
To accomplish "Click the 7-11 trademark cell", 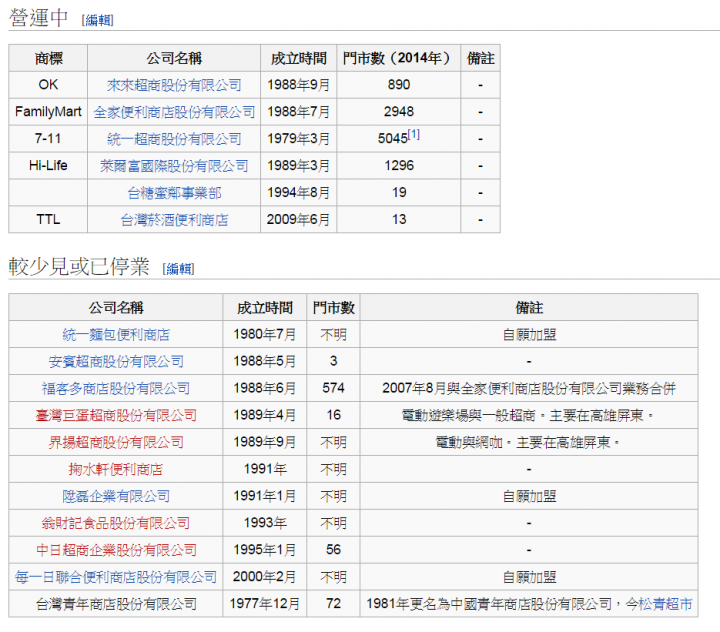I will click(48, 139).
